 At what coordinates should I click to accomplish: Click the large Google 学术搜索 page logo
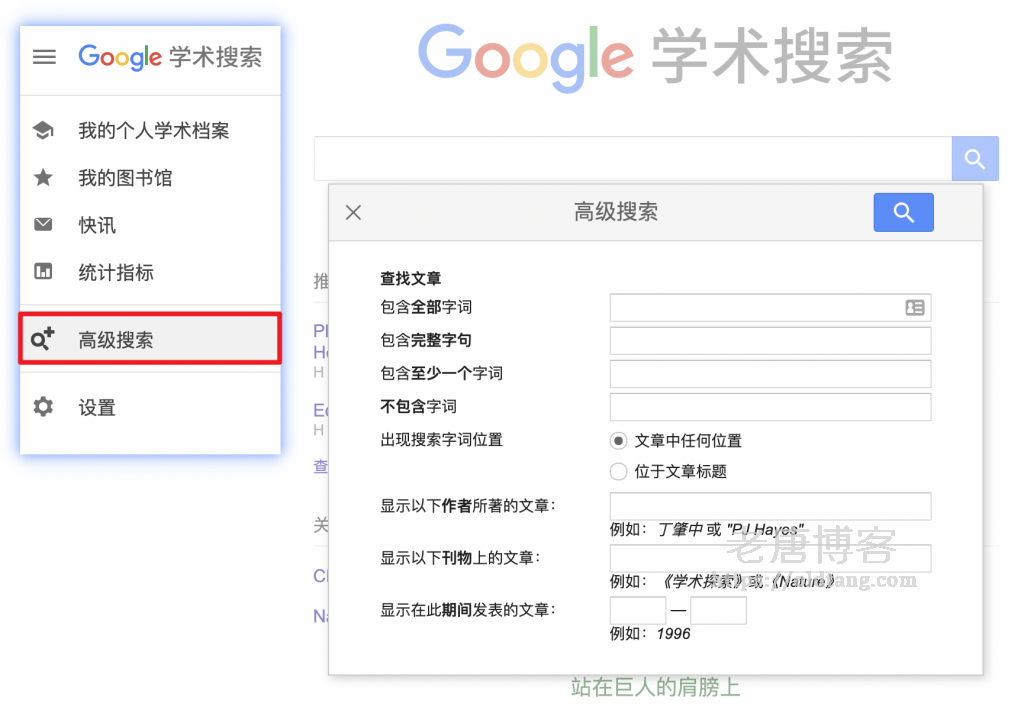coord(656,57)
